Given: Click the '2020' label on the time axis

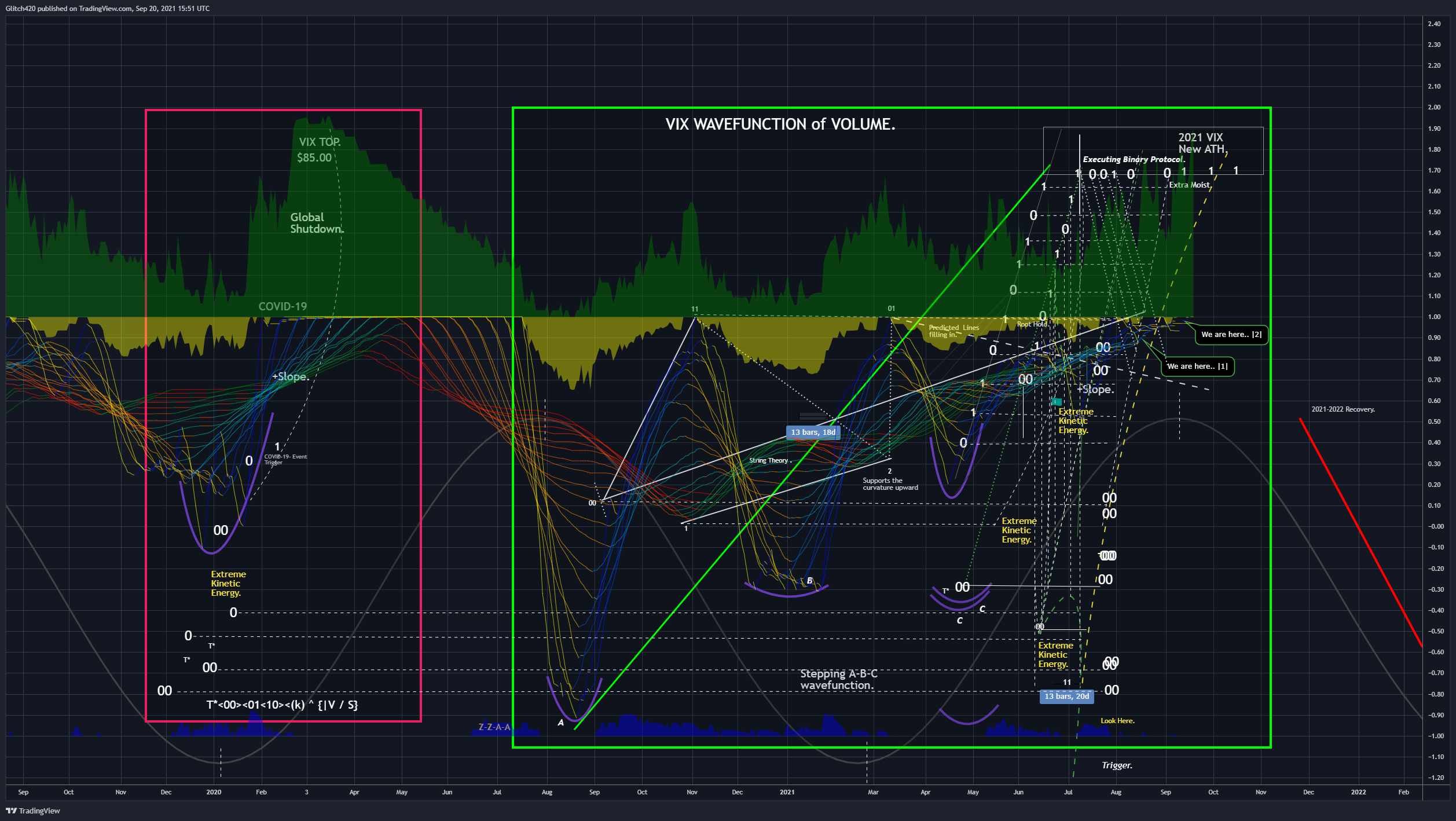Looking at the screenshot, I should point(214,792).
